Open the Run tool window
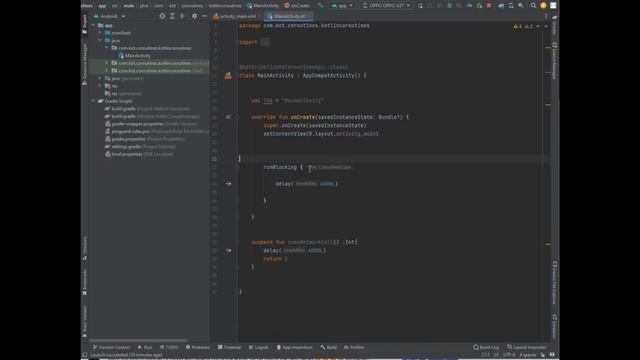Viewport: 640px width, 360px height. 145,347
